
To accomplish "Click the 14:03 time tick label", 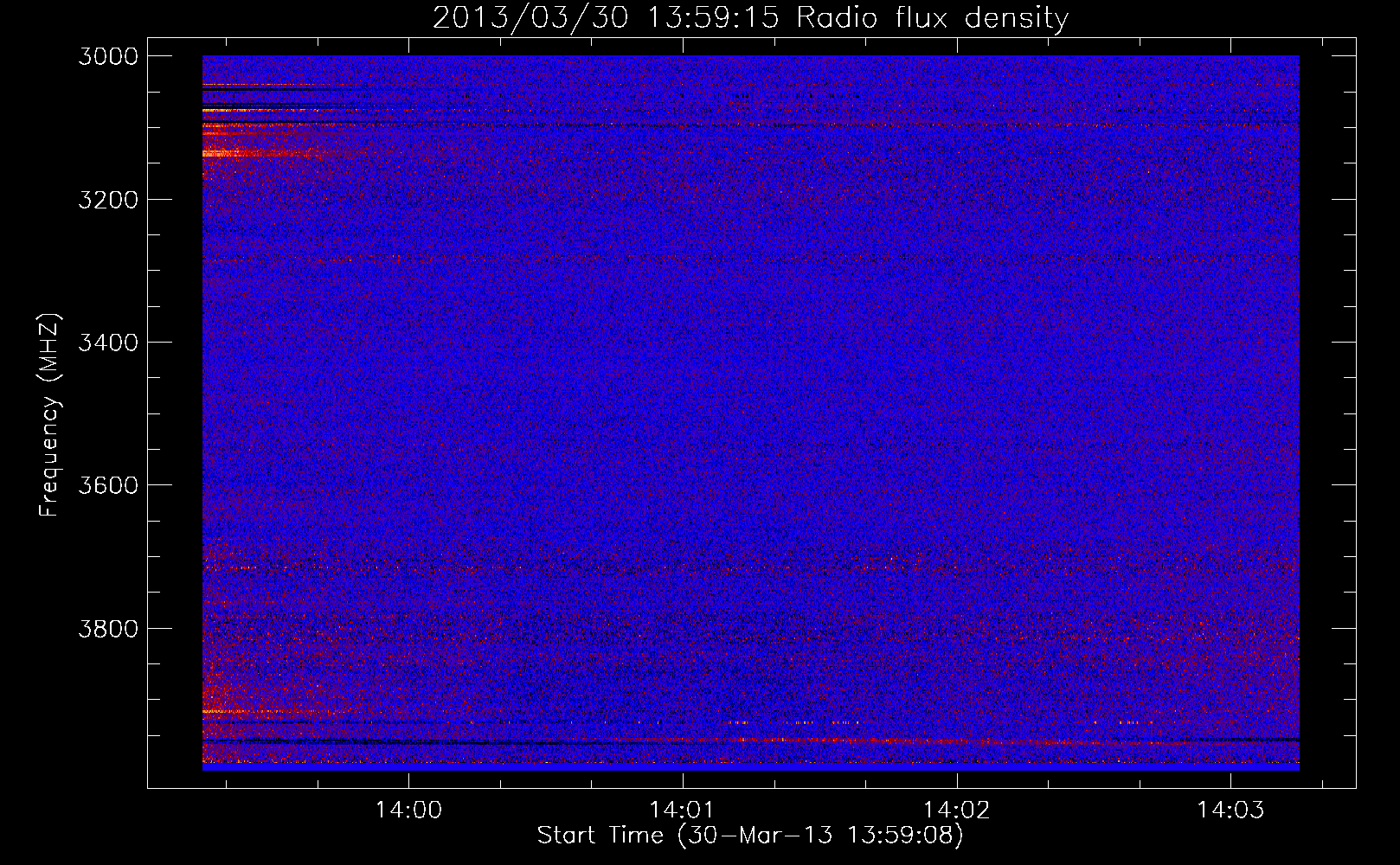I will [1230, 810].
